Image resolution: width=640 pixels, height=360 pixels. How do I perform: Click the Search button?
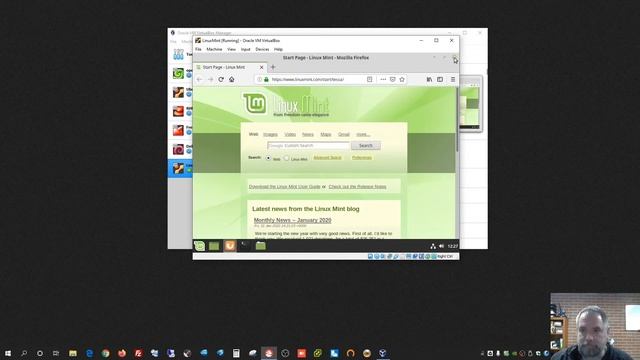point(365,145)
